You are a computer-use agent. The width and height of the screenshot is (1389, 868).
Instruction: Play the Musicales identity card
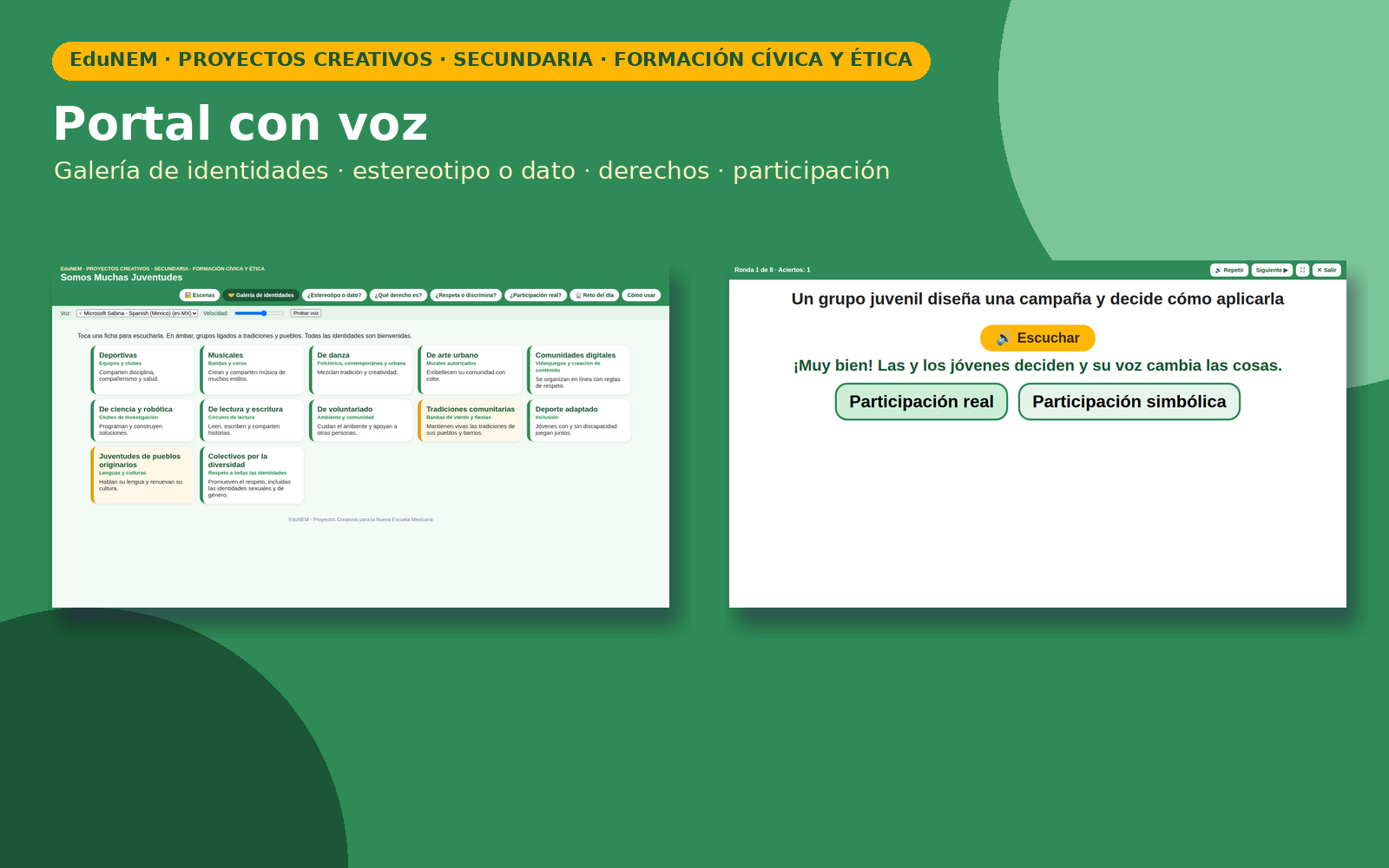(252, 370)
